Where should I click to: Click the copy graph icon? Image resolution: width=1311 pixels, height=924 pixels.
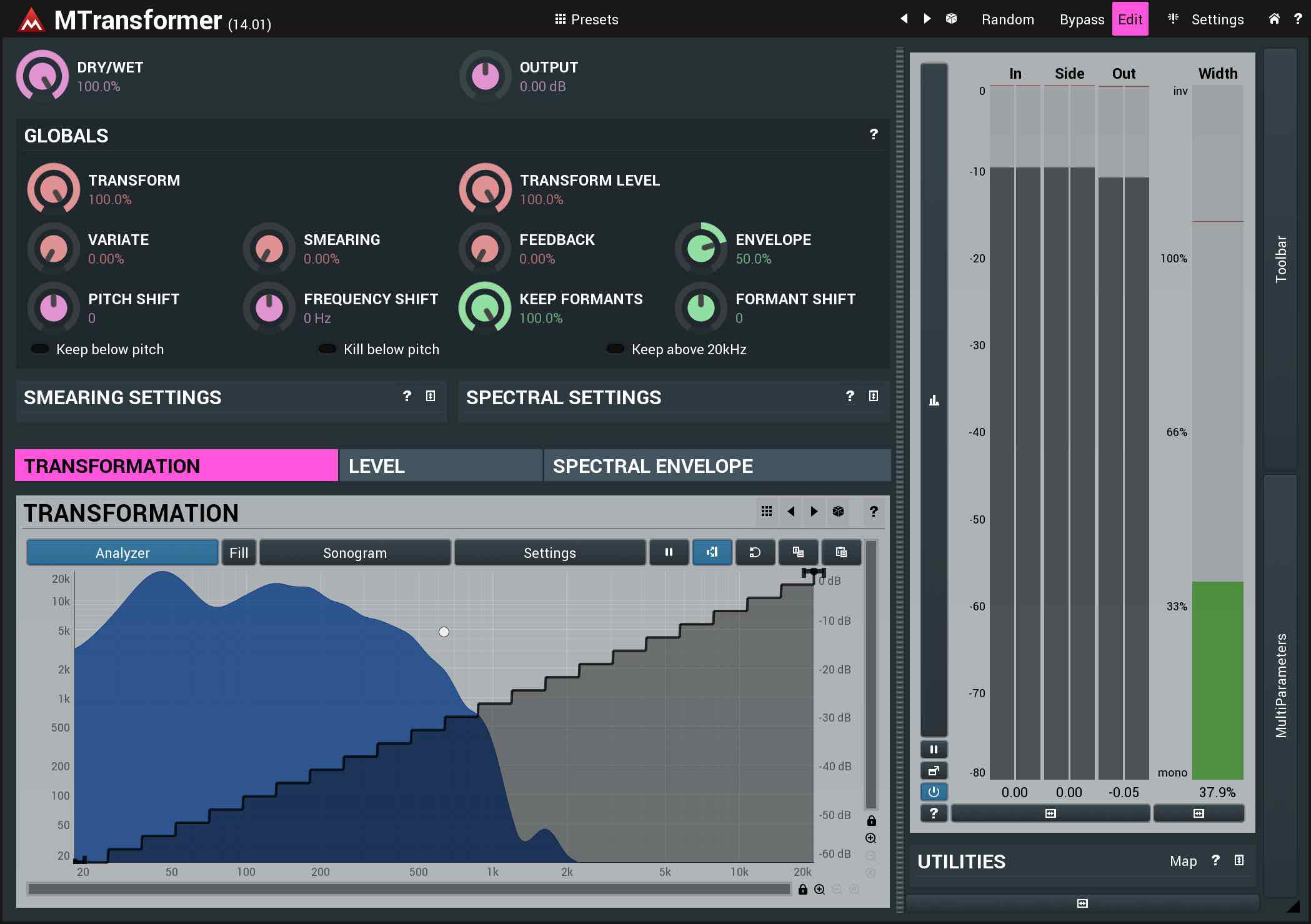(x=798, y=552)
